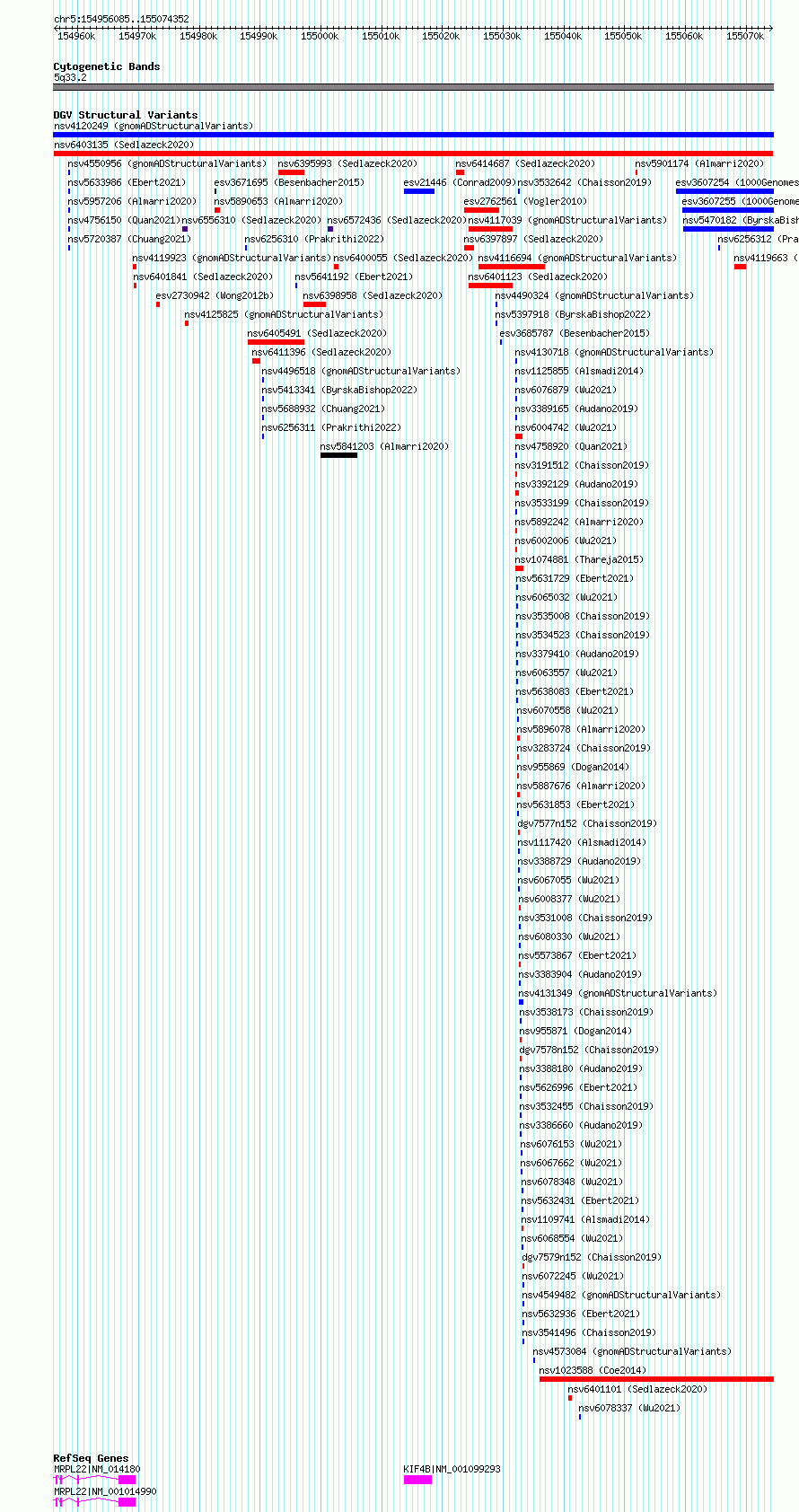This screenshot has width=799, height=1512.
Task: Click the red bar under nsv6405491
Action: pos(276,342)
